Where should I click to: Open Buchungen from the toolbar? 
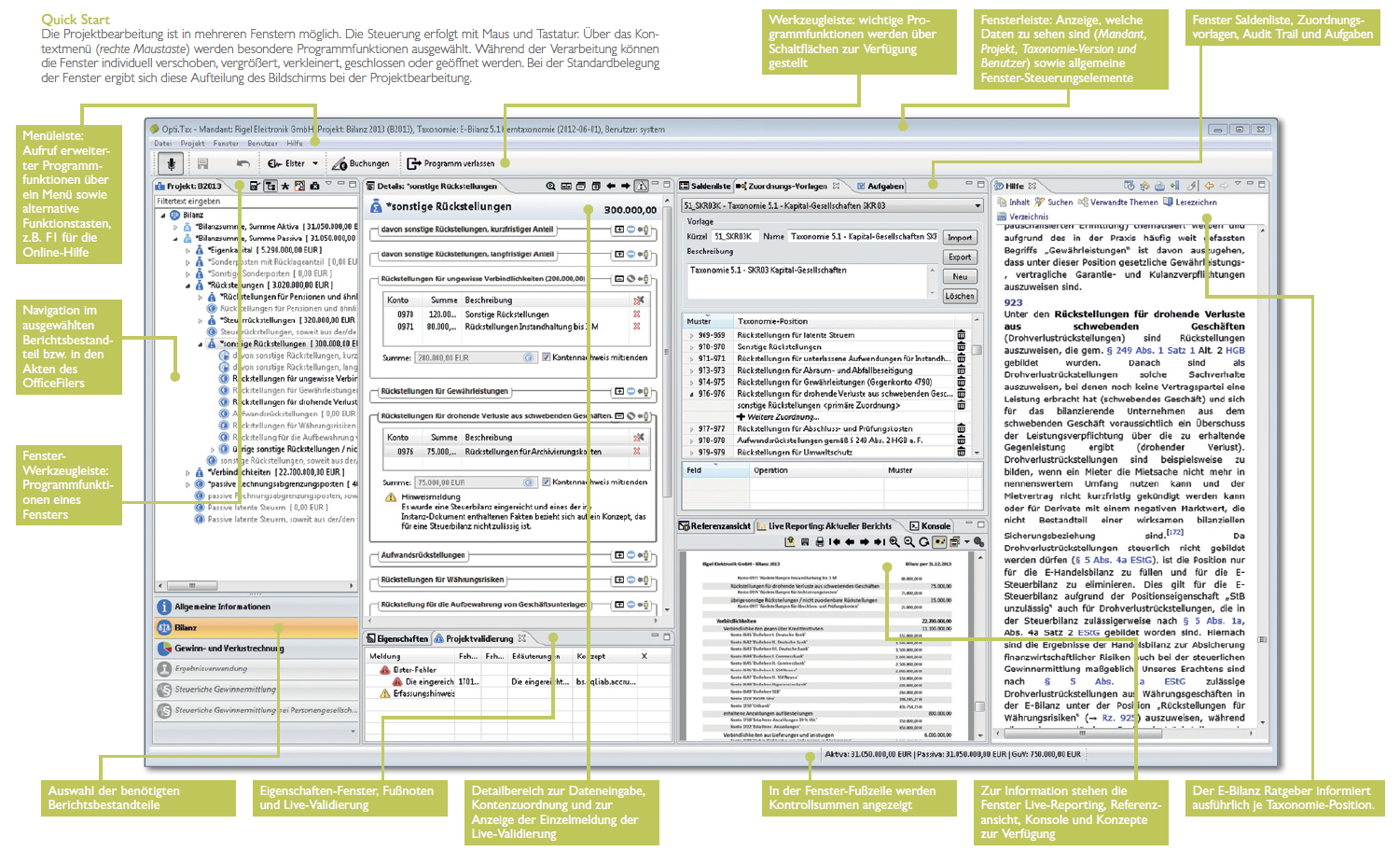(x=362, y=163)
